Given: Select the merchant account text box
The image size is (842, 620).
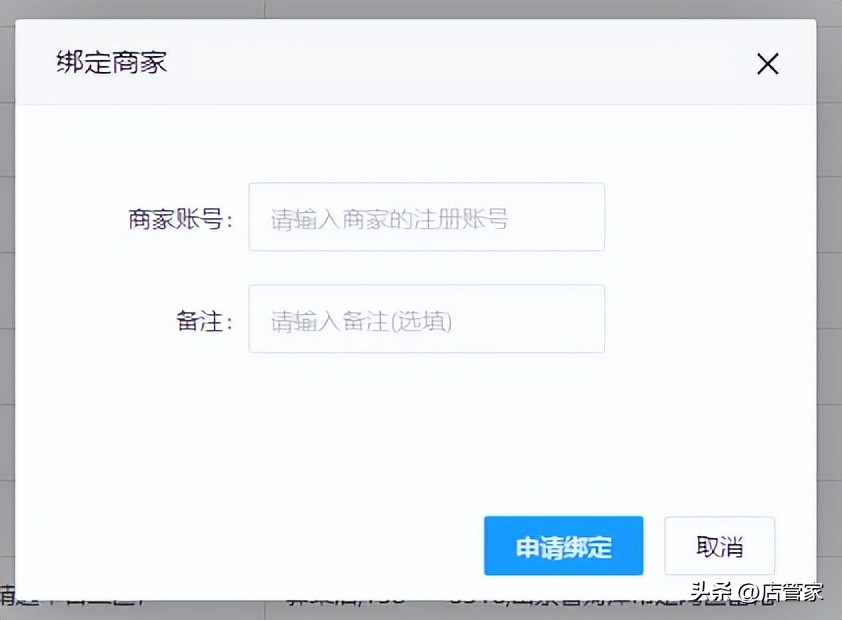Looking at the screenshot, I should tap(426, 217).
